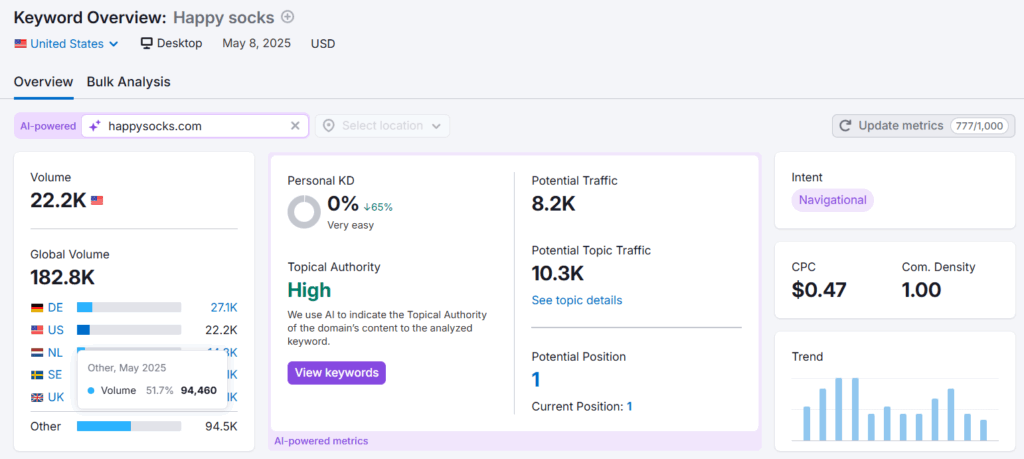Click the Navigational intent badge

tap(832, 200)
